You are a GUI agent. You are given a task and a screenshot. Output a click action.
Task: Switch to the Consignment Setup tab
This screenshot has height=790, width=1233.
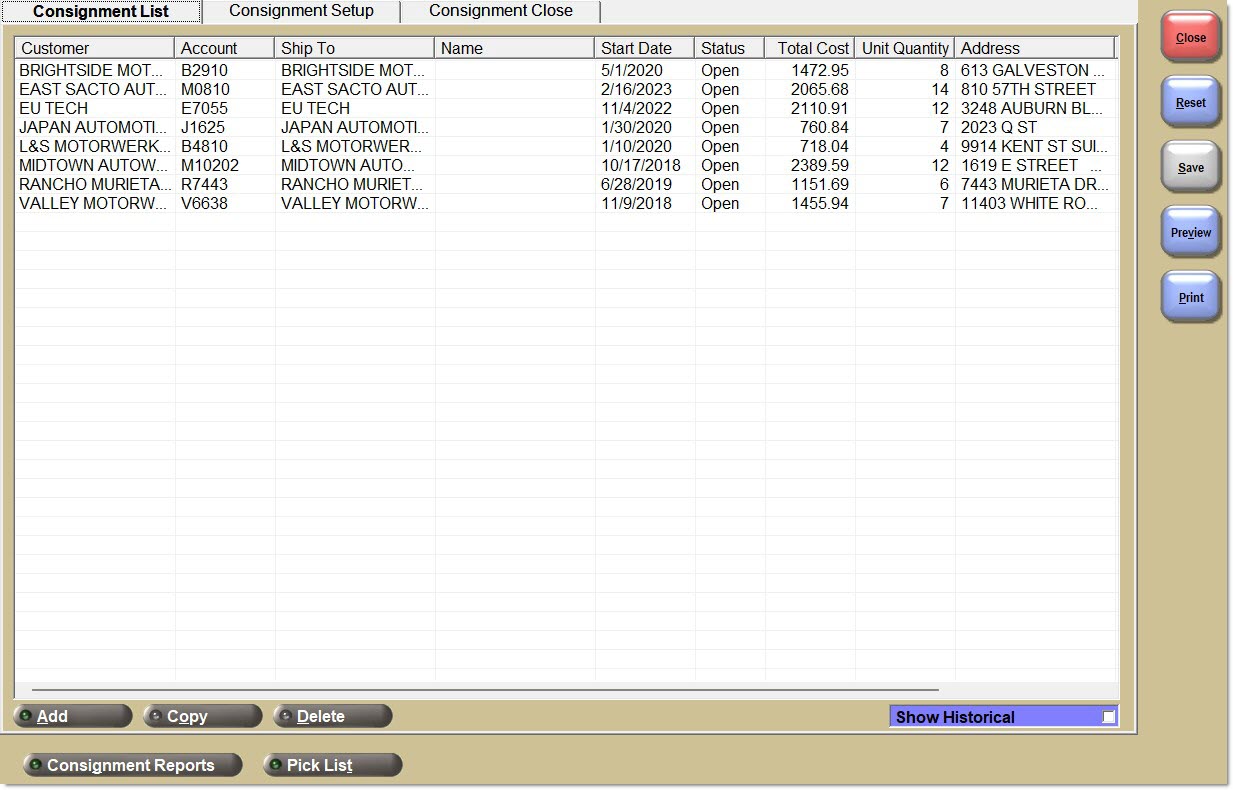click(x=301, y=11)
